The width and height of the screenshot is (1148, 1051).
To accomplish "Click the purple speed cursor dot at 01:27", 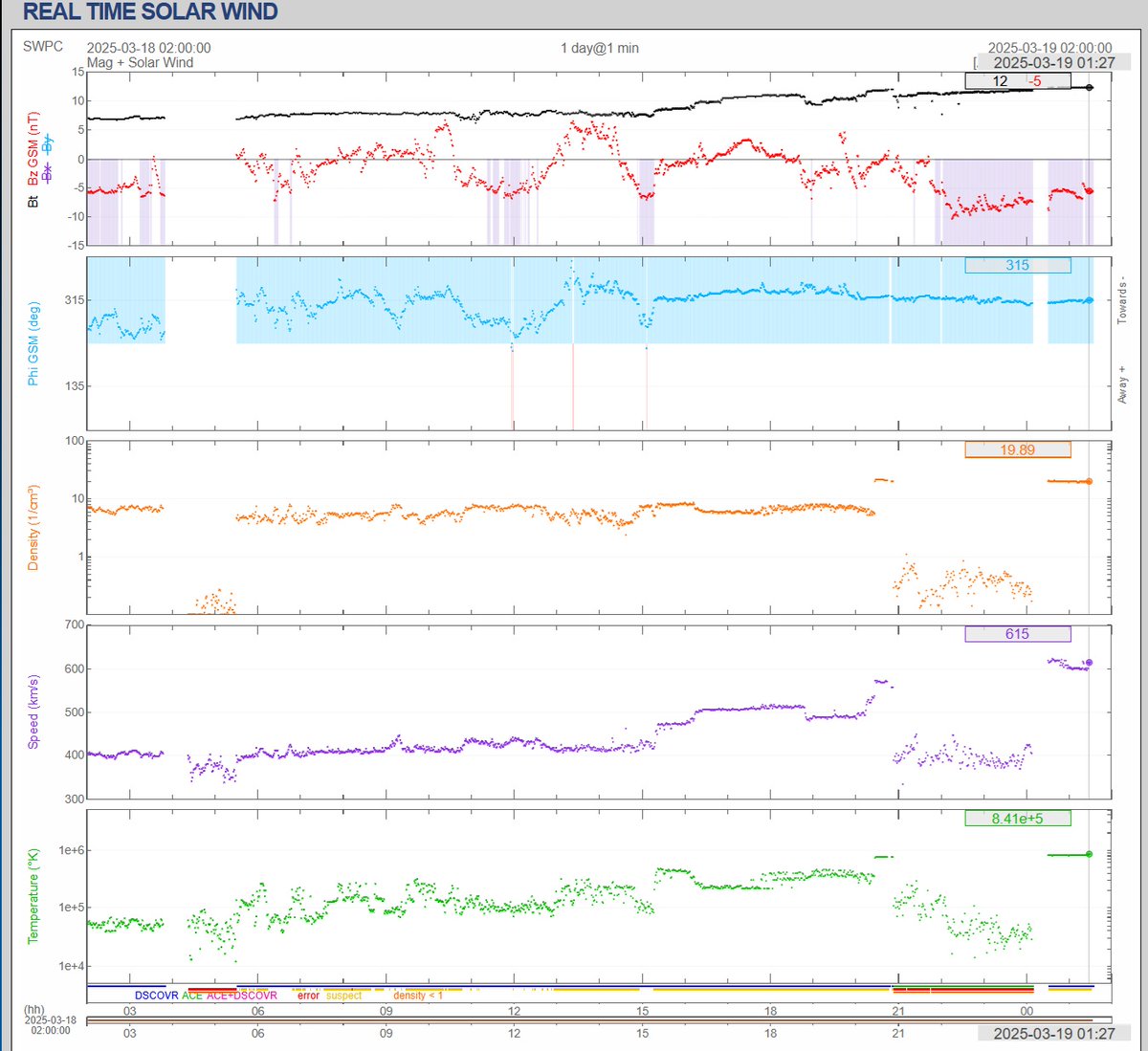I will (1089, 663).
